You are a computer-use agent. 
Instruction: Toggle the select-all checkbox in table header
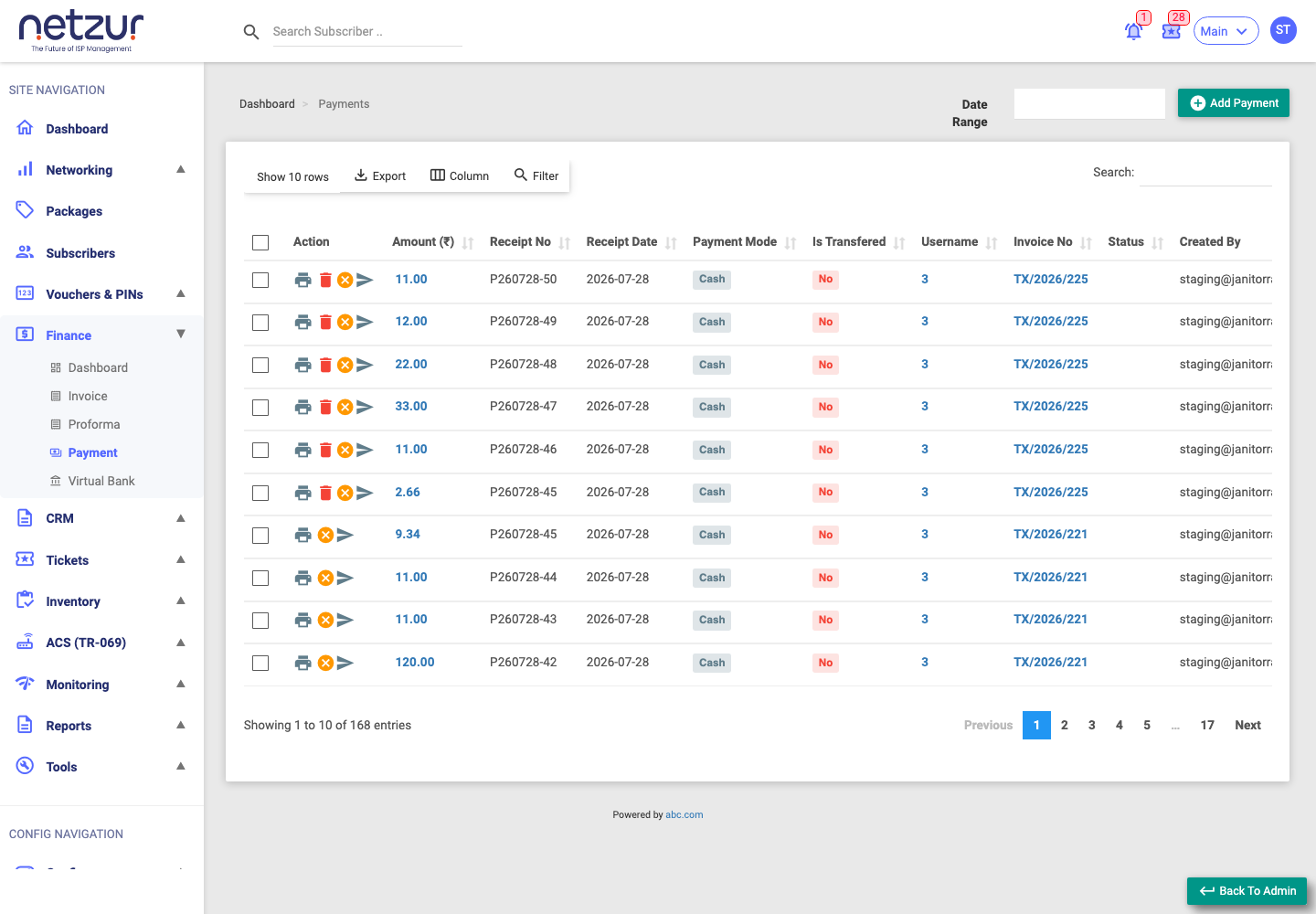[260, 242]
